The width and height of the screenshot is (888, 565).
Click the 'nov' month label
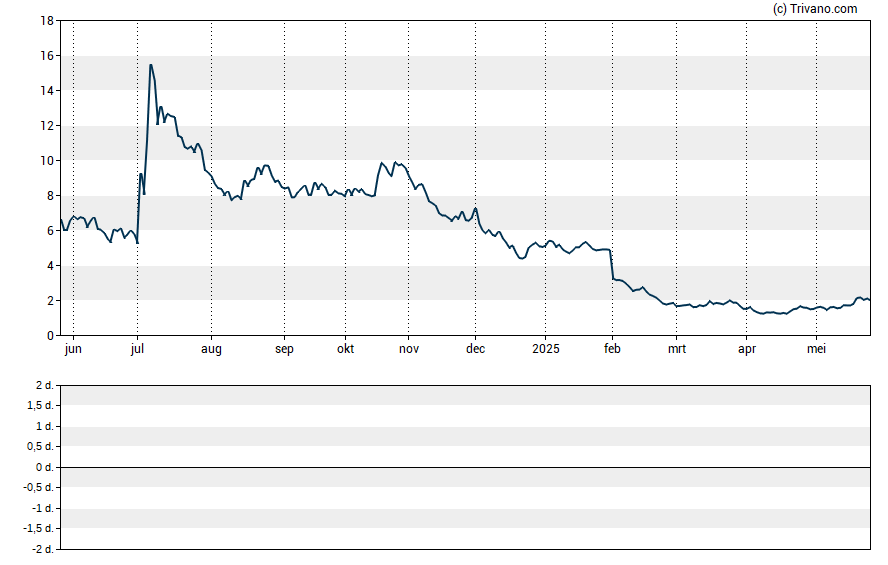pyautogui.click(x=409, y=349)
